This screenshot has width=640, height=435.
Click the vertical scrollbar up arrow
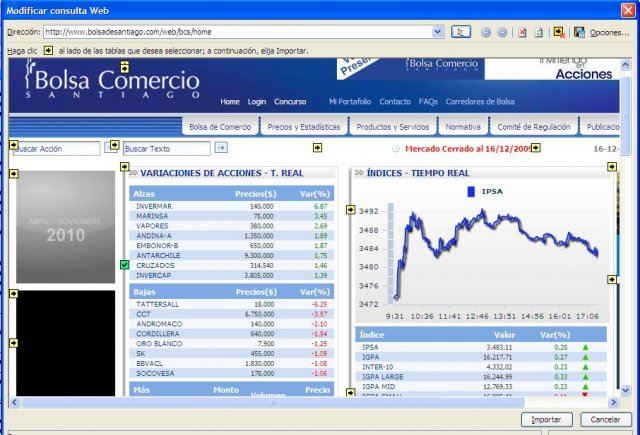pos(625,64)
